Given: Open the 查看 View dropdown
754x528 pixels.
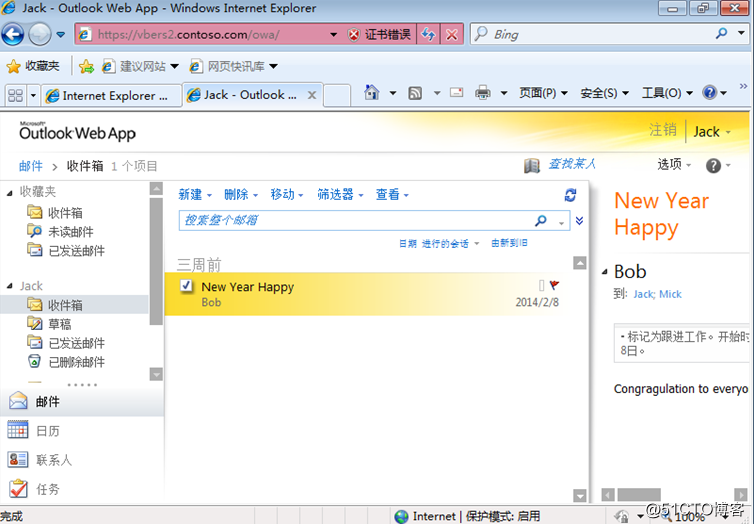Looking at the screenshot, I should (x=392, y=194).
